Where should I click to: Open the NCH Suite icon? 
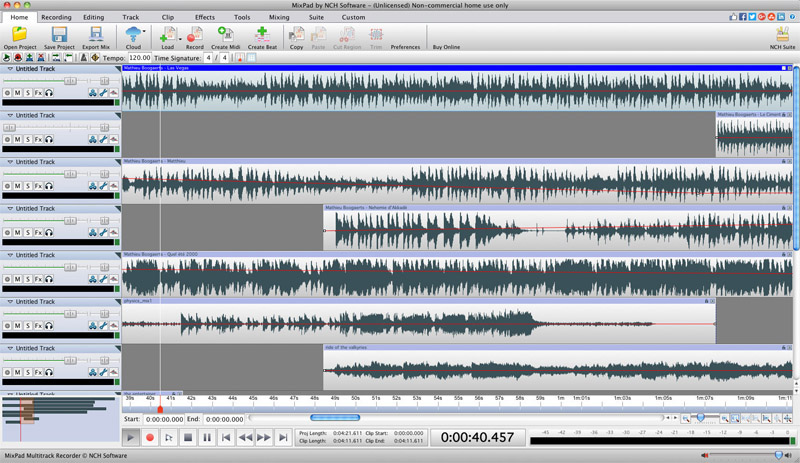(x=782, y=34)
